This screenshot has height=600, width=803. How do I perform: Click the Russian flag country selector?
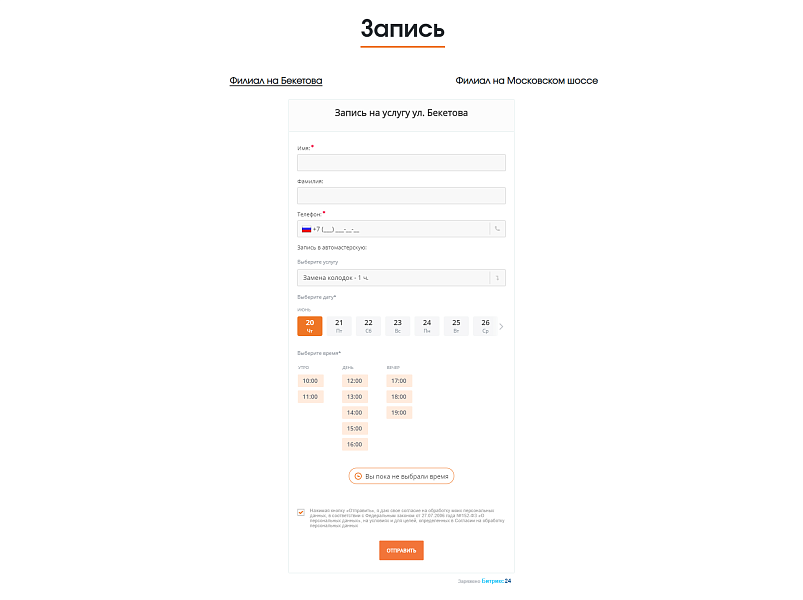pyautogui.click(x=306, y=229)
